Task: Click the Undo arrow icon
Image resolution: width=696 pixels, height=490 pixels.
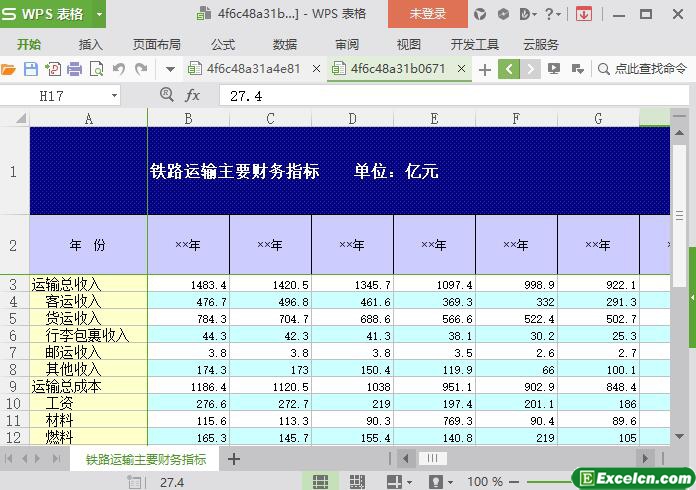Action: click(x=119, y=69)
